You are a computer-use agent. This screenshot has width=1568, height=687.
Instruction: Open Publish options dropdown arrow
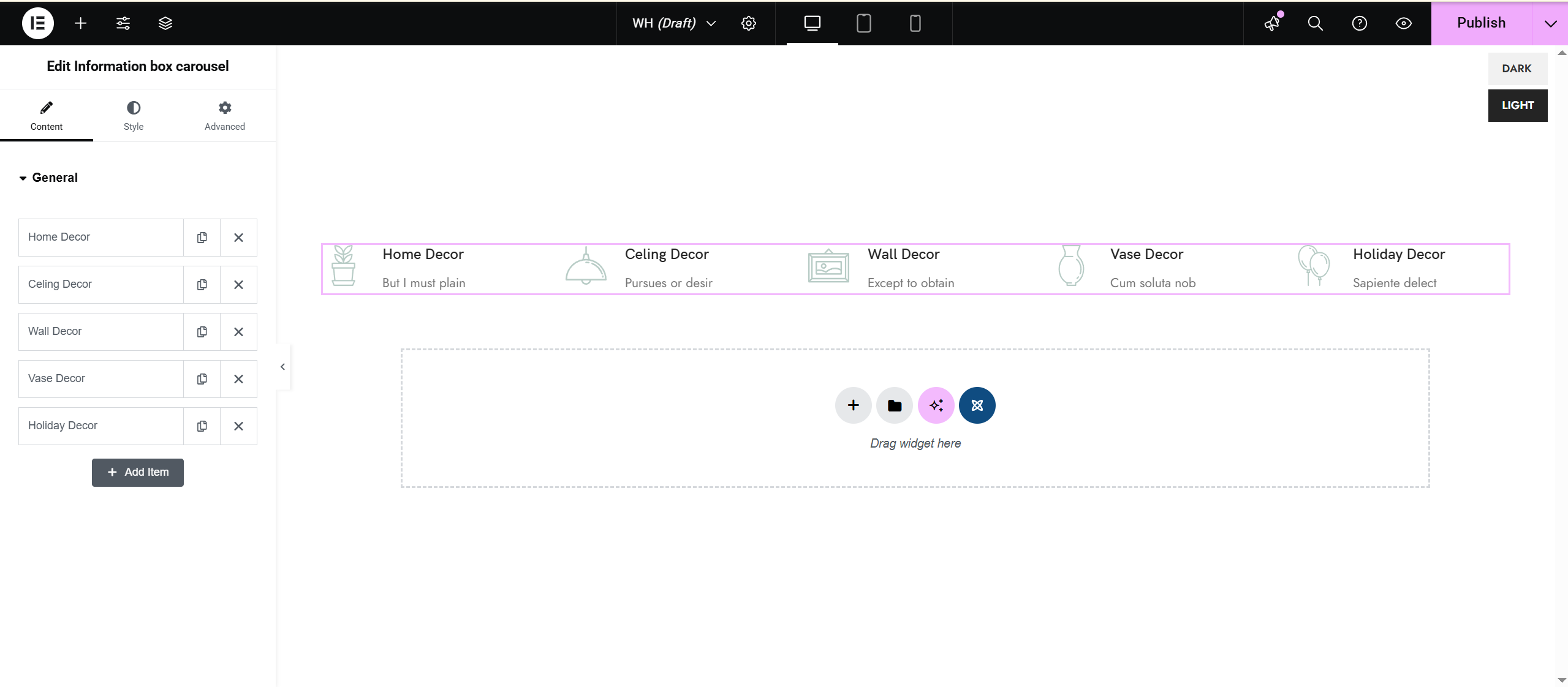[1550, 23]
